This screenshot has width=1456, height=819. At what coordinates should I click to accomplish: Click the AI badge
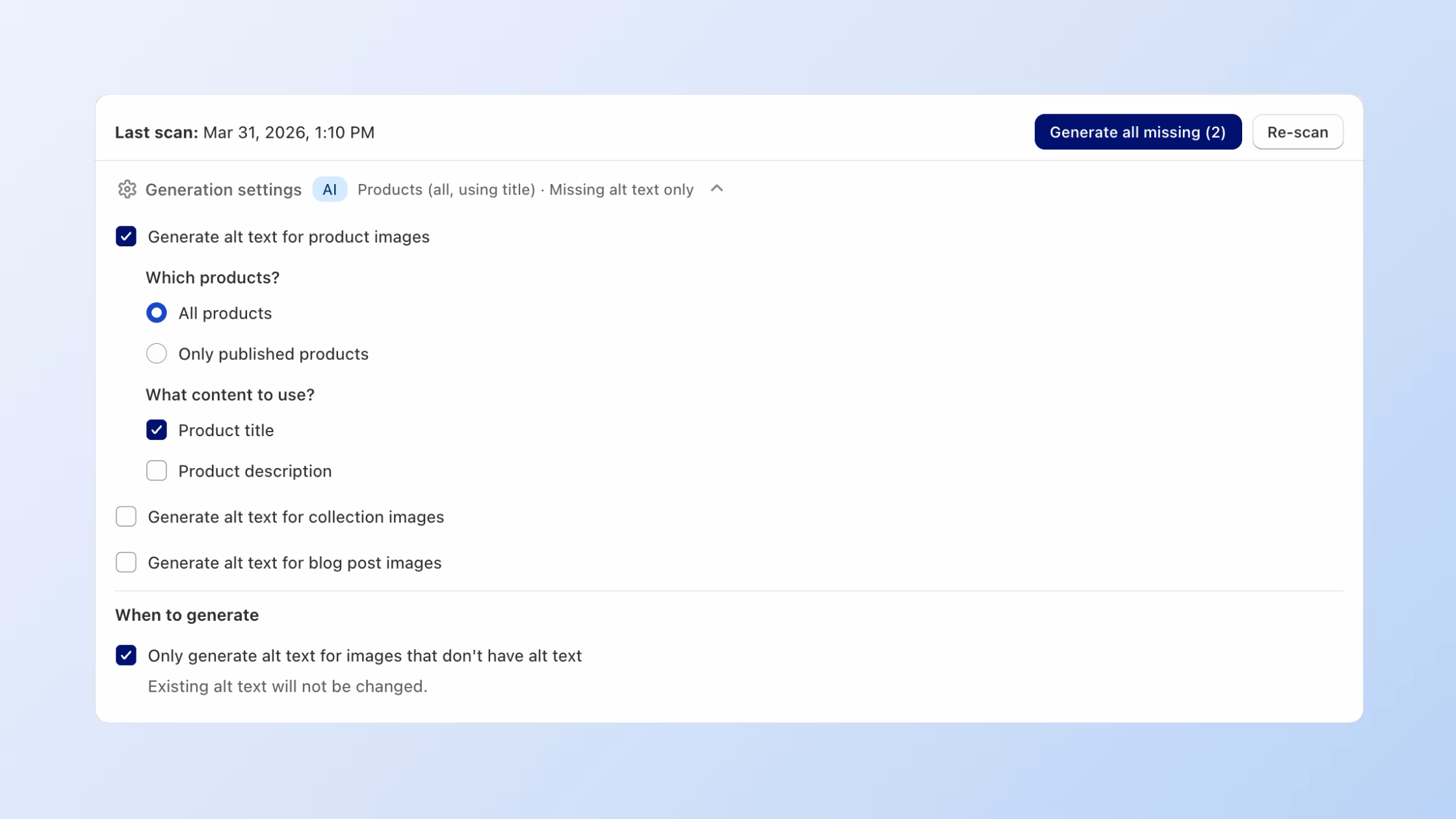(x=330, y=189)
